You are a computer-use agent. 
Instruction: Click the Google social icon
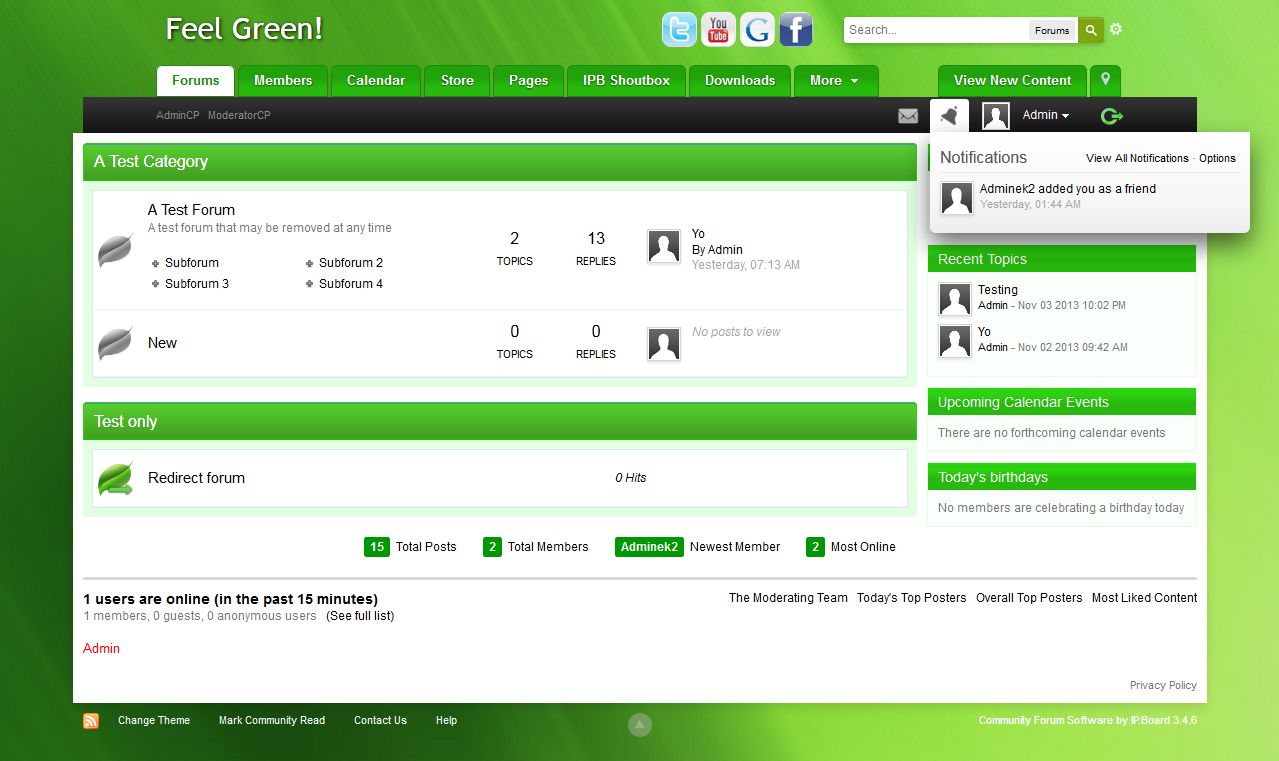click(757, 30)
